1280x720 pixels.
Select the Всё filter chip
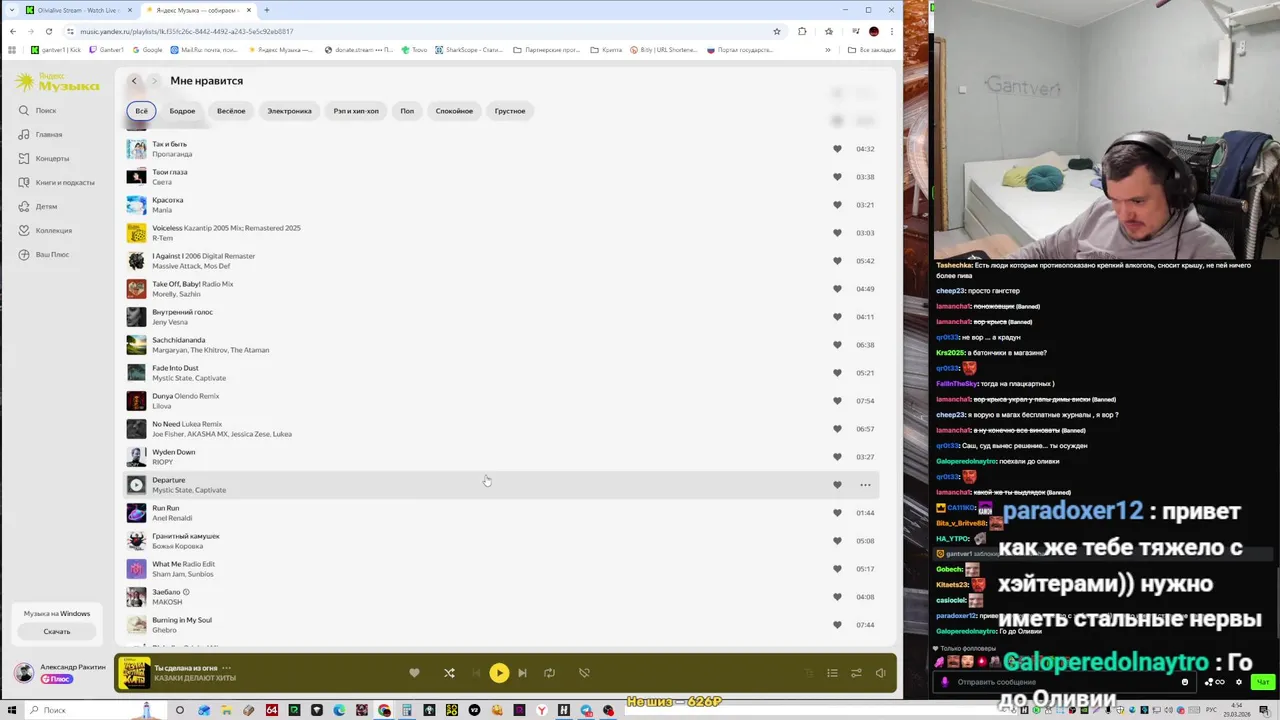(141, 111)
